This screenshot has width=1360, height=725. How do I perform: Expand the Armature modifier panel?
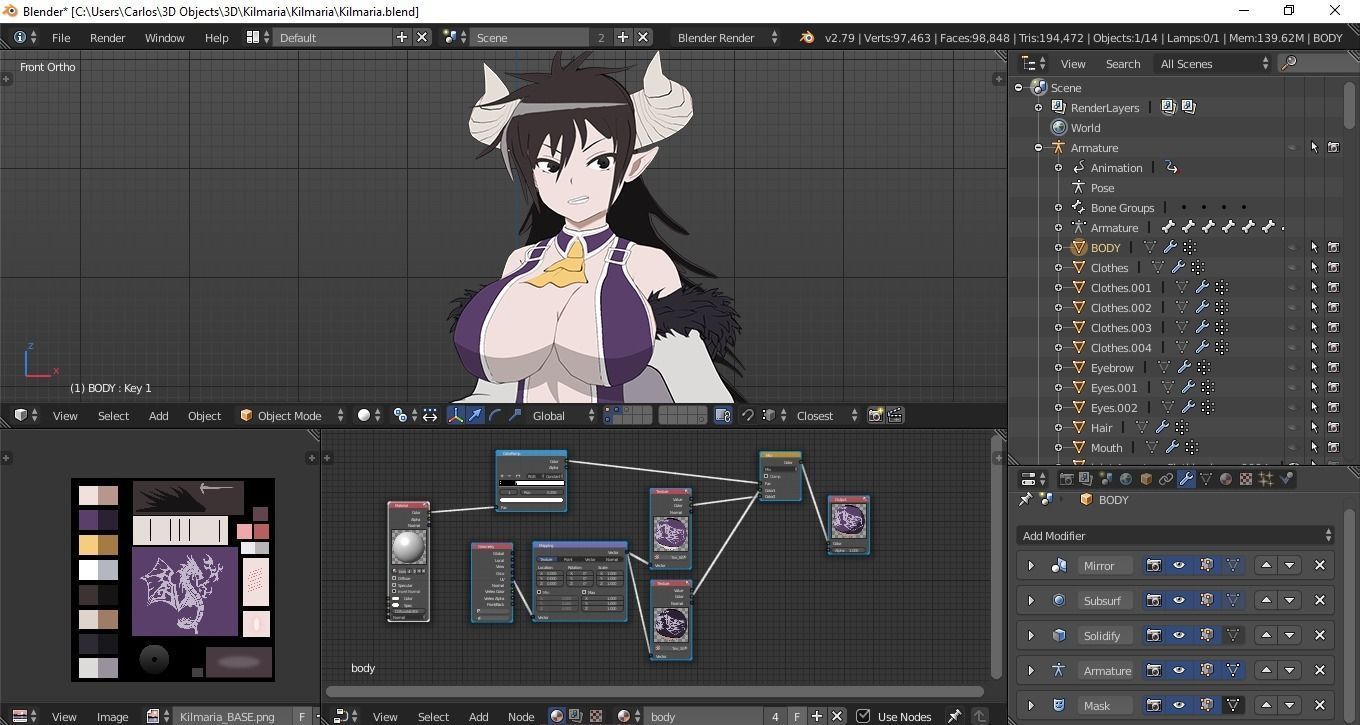click(1031, 670)
